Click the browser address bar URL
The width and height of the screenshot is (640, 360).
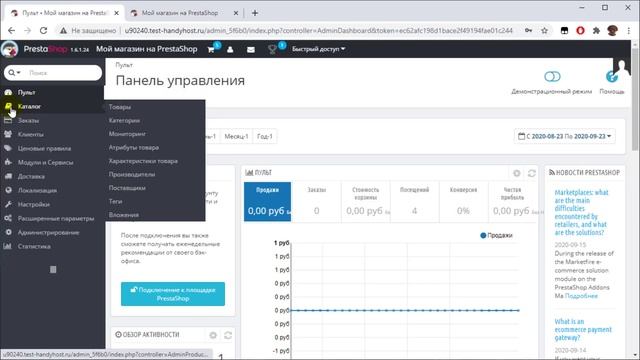coord(318,31)
